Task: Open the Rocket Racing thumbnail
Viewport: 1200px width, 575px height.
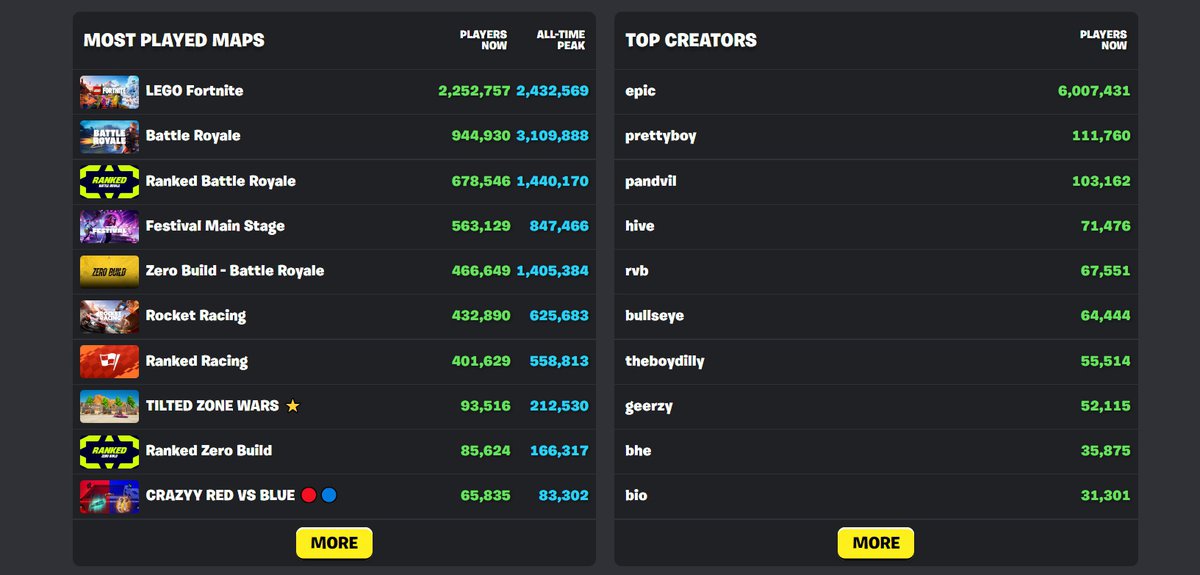Action: (x=109, y=316)
